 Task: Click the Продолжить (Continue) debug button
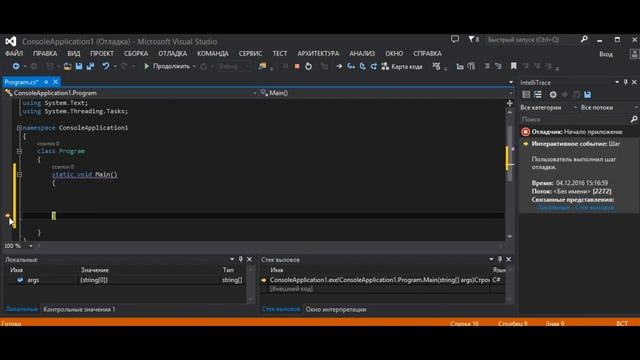click(167, 66)
